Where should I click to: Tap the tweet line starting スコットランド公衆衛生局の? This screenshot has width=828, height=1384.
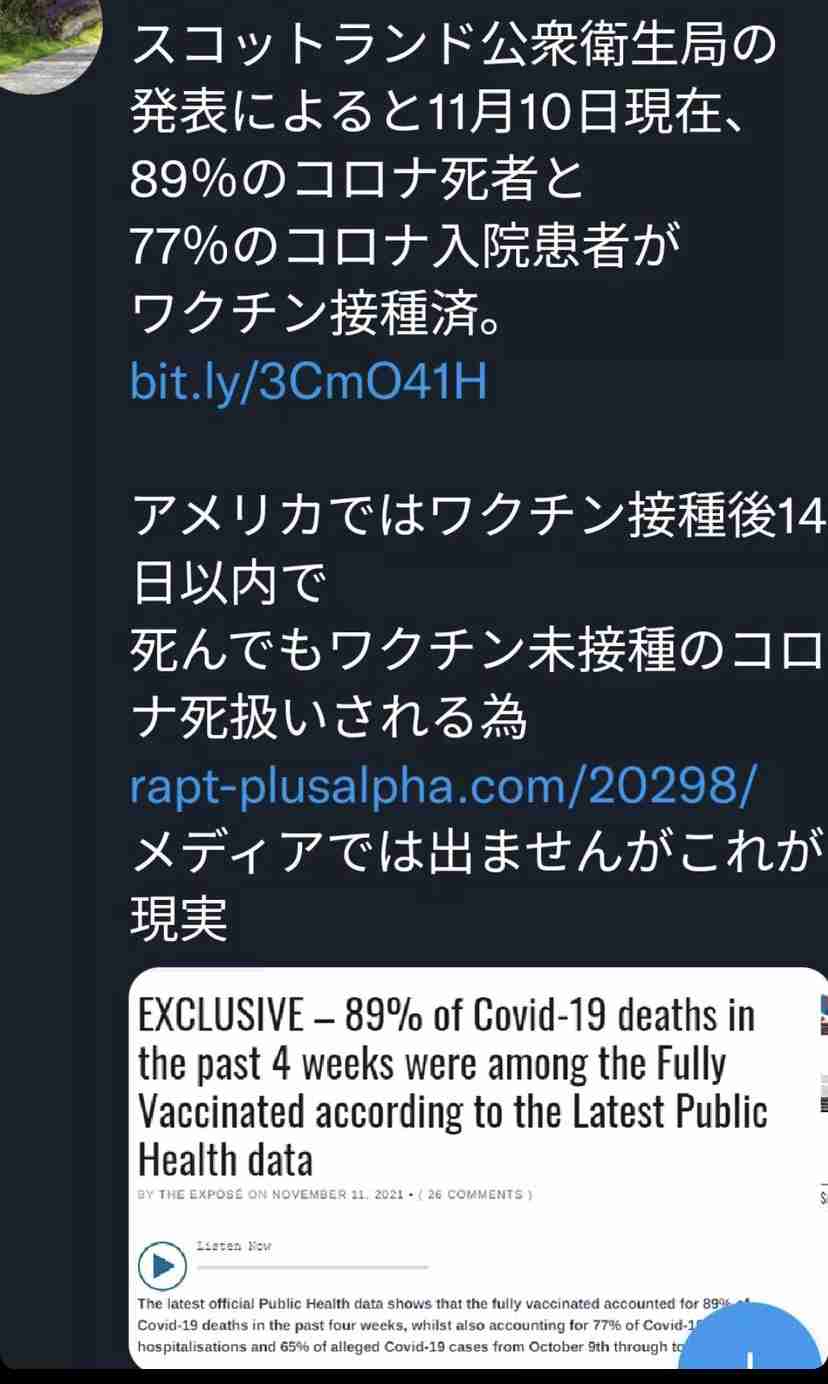(455, 44)
